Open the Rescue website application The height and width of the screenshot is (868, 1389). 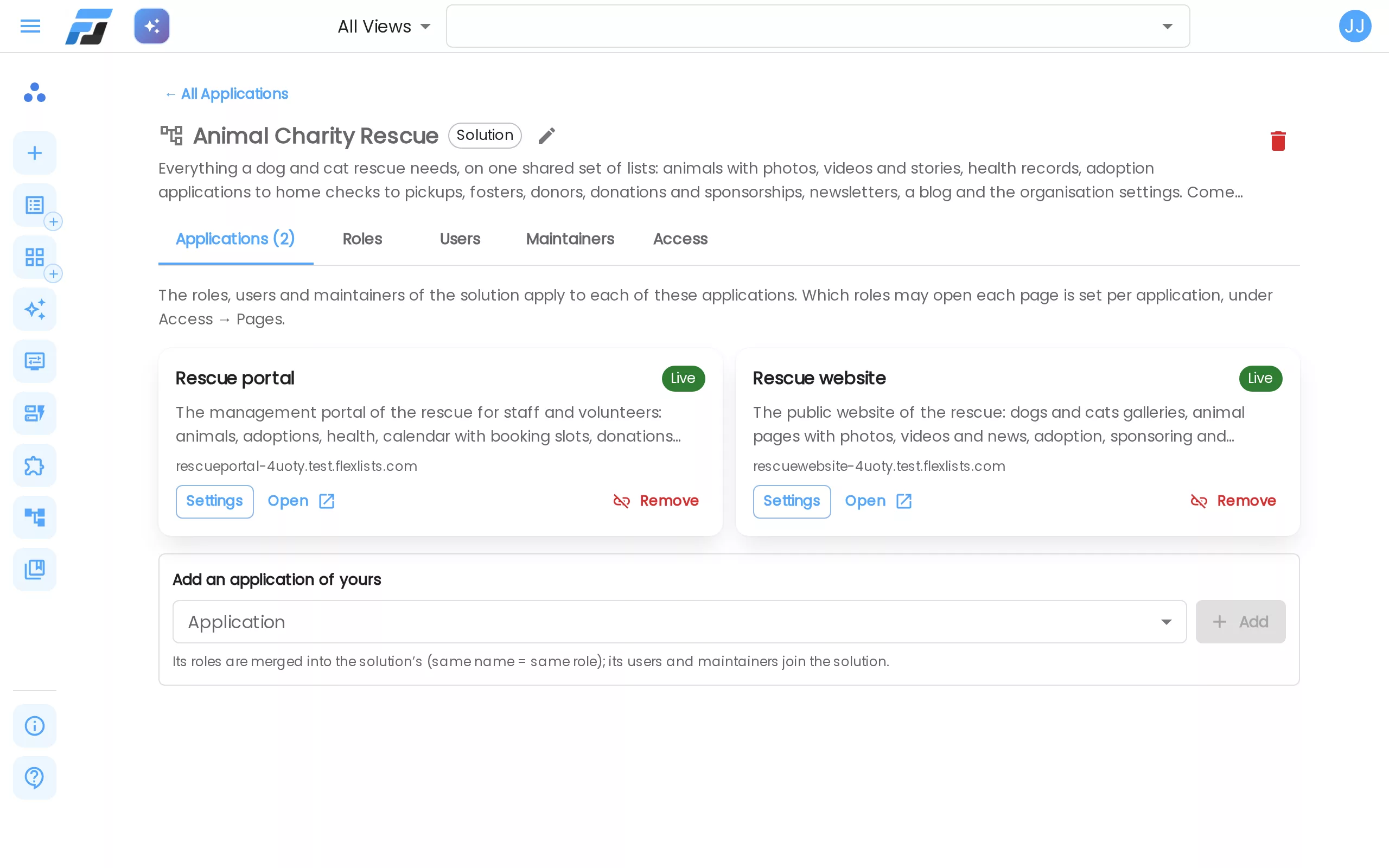pos(878,501)
